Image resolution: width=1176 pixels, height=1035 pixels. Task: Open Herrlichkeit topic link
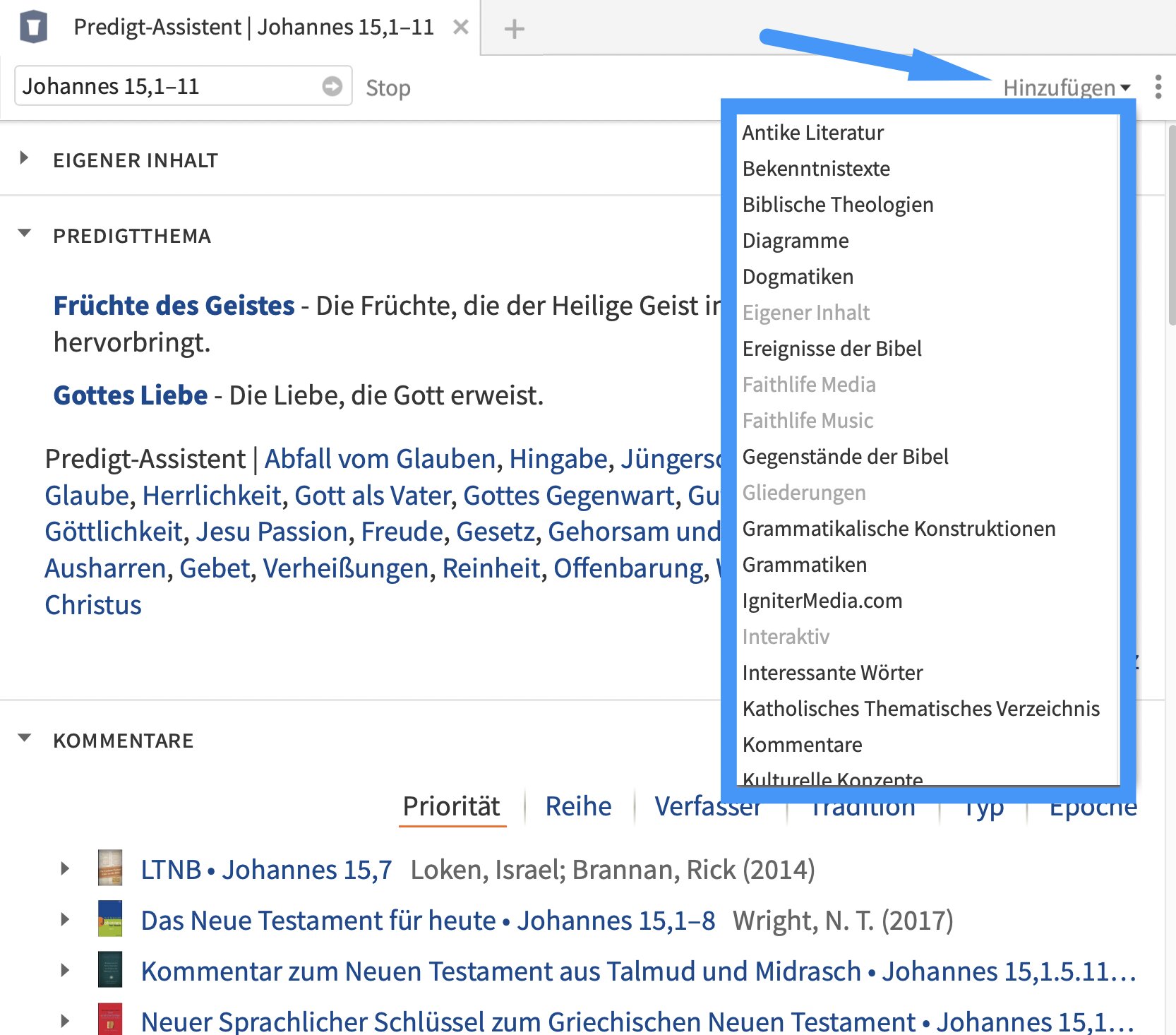(x=212, y=496)
